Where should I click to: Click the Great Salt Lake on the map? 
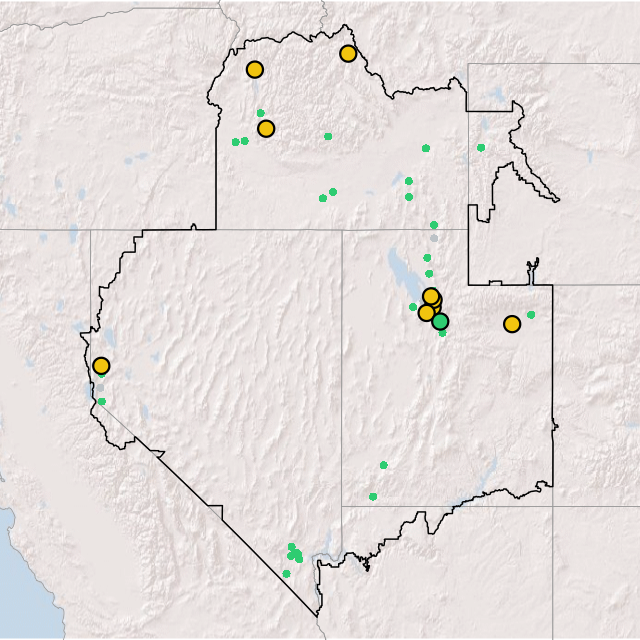(x=398, y=270)
